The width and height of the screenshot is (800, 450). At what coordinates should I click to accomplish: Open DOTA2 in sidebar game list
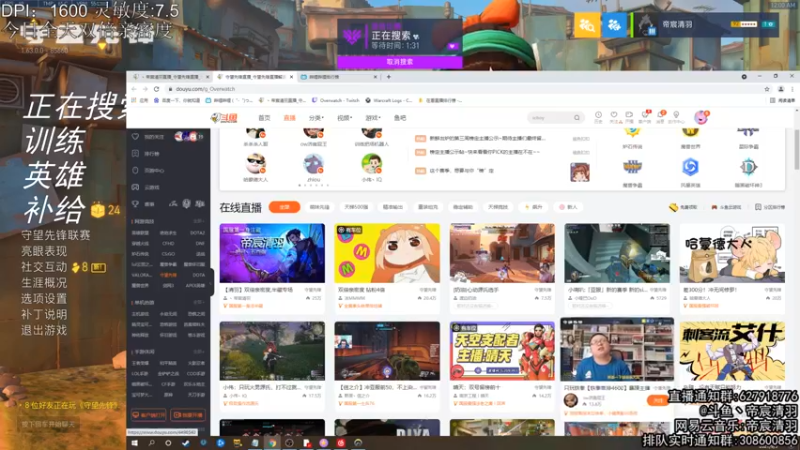197,233
